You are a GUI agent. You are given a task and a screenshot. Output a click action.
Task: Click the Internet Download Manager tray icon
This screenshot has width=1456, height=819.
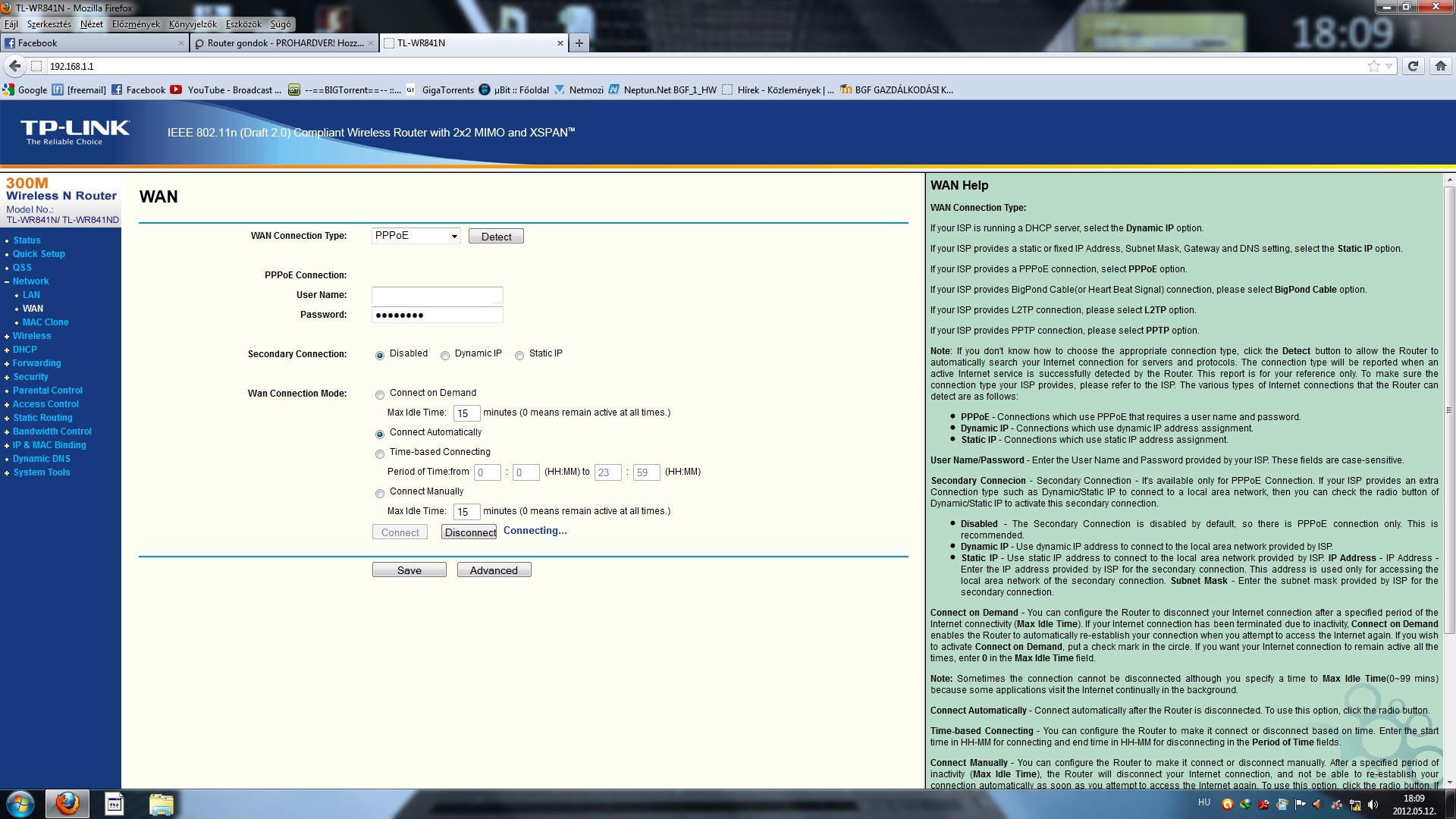[x=1246, y=805]
